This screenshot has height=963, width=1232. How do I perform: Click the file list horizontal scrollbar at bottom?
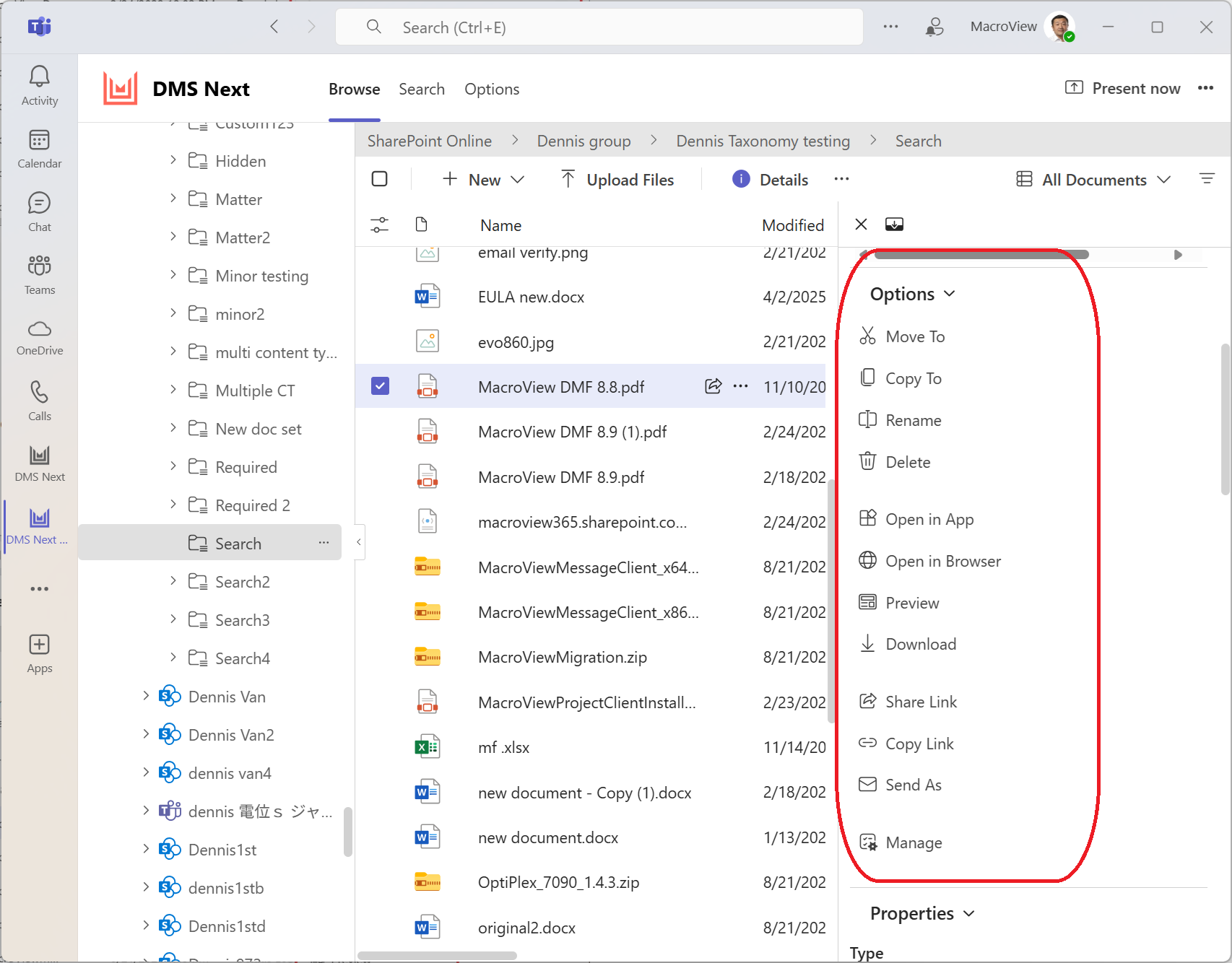point(438,956)
